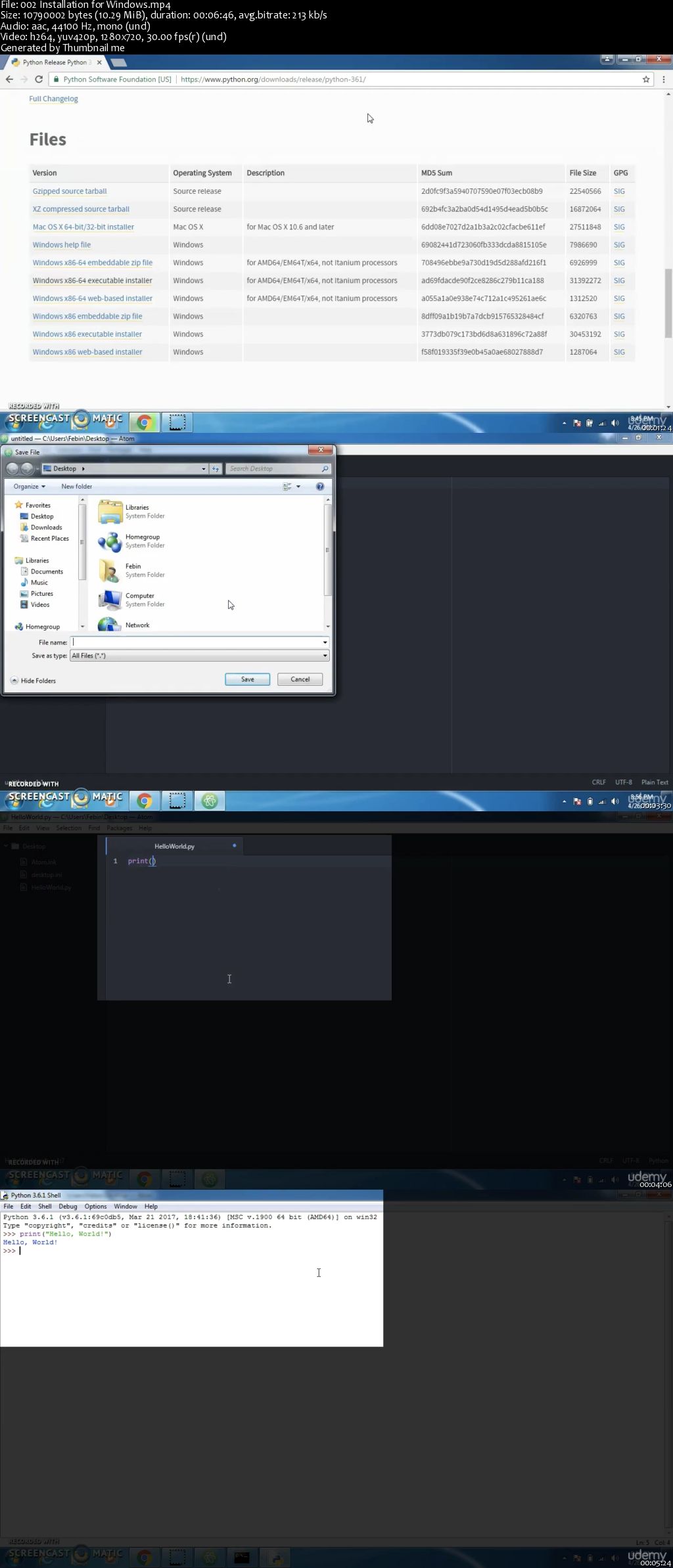This screenshot has width=673, height=1568.
Task: Change view using the view icon
Action: 287,487
